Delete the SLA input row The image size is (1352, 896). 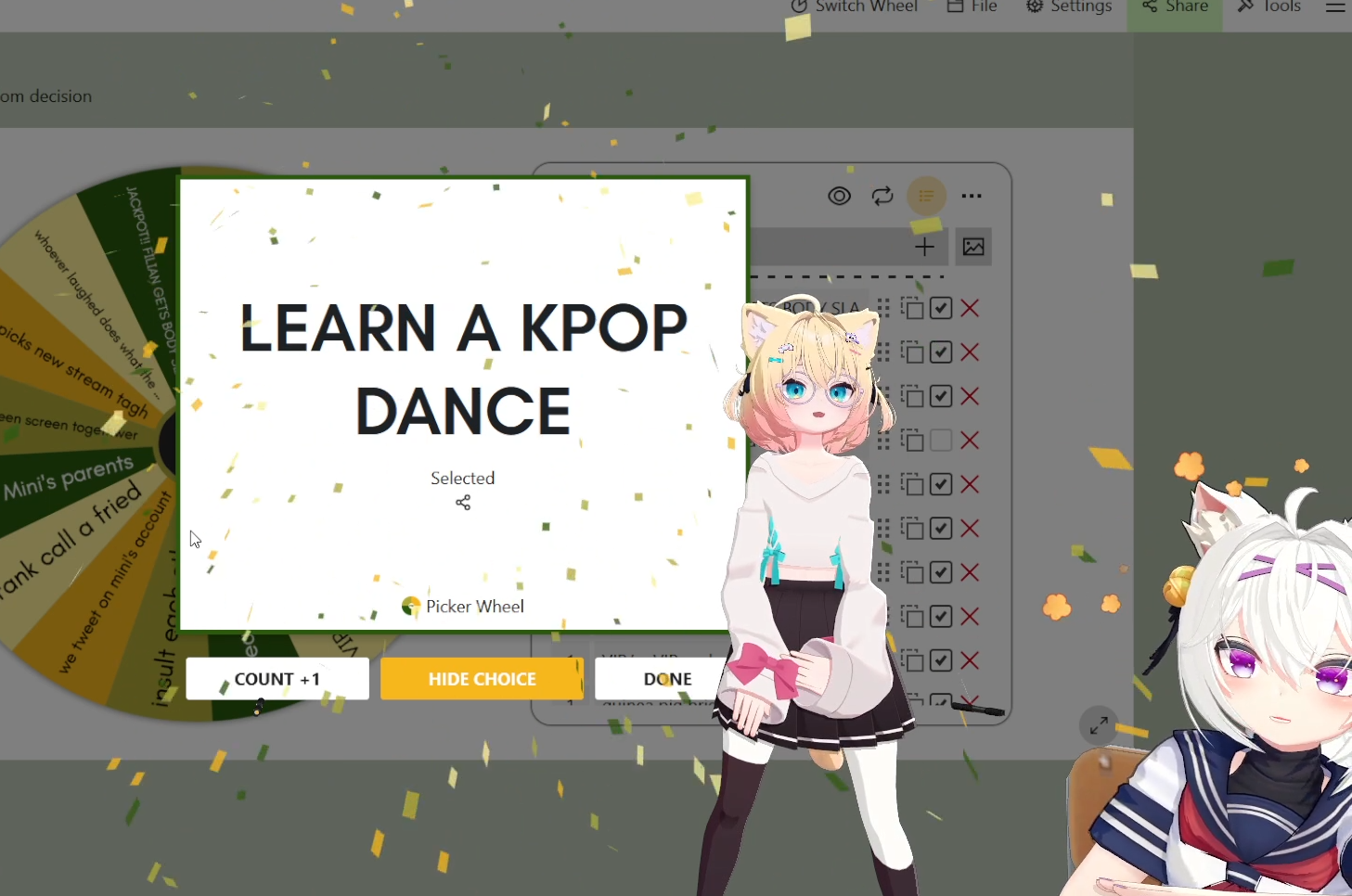point(970,308)
